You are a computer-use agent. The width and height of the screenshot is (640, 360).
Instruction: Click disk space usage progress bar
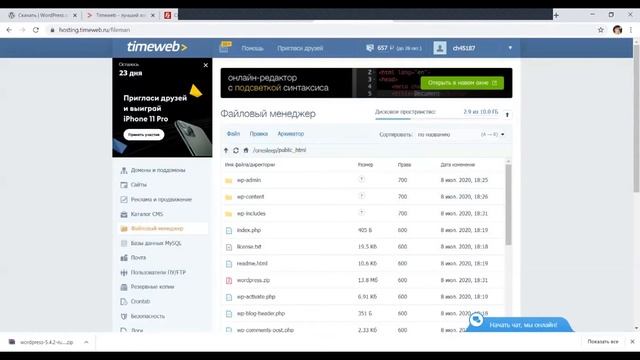pyautogui.click(x=437, y=119)
